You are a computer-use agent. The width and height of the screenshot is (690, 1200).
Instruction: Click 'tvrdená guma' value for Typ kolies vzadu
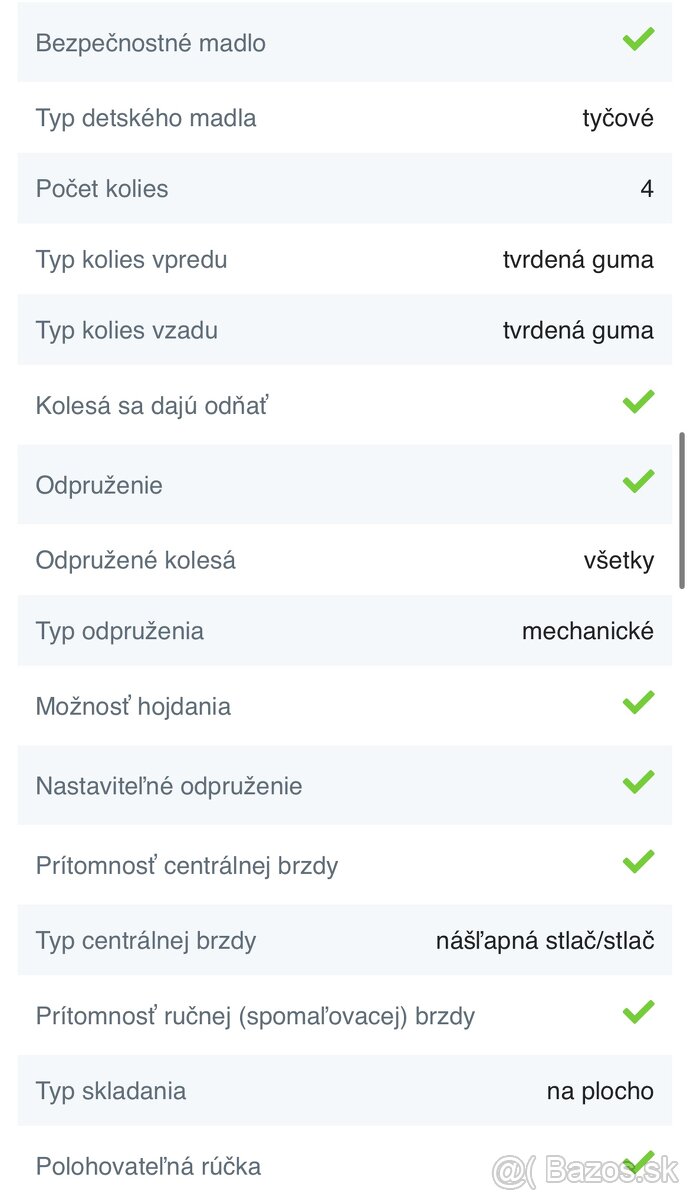578,331
